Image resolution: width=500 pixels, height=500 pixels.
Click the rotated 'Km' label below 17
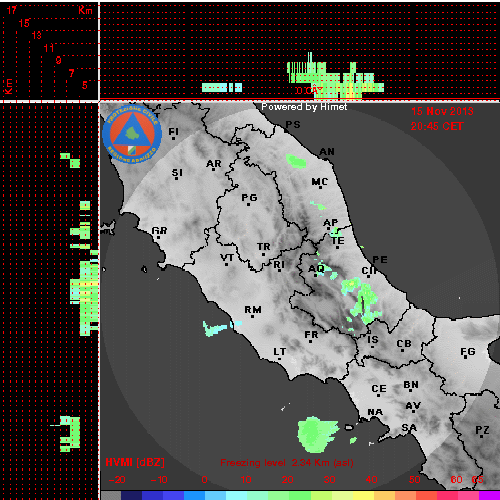point(8,86)
